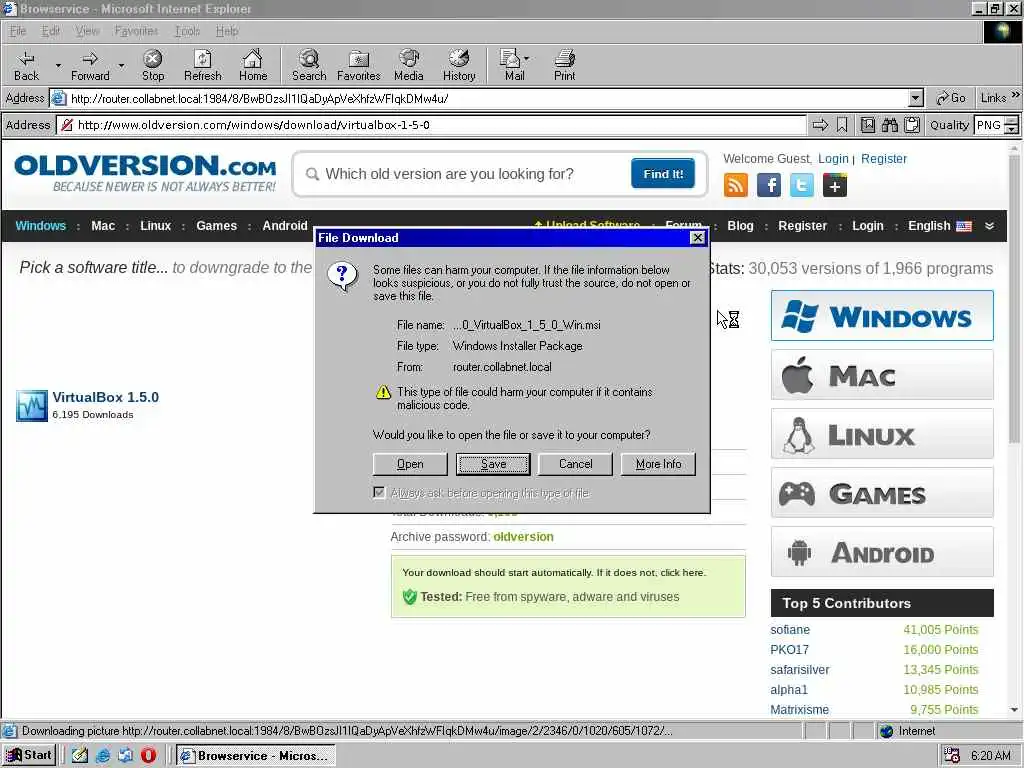The image size is (1024, 768).
Task: Decrease the Quality stepper value
Action: [x=1011, y=129]
